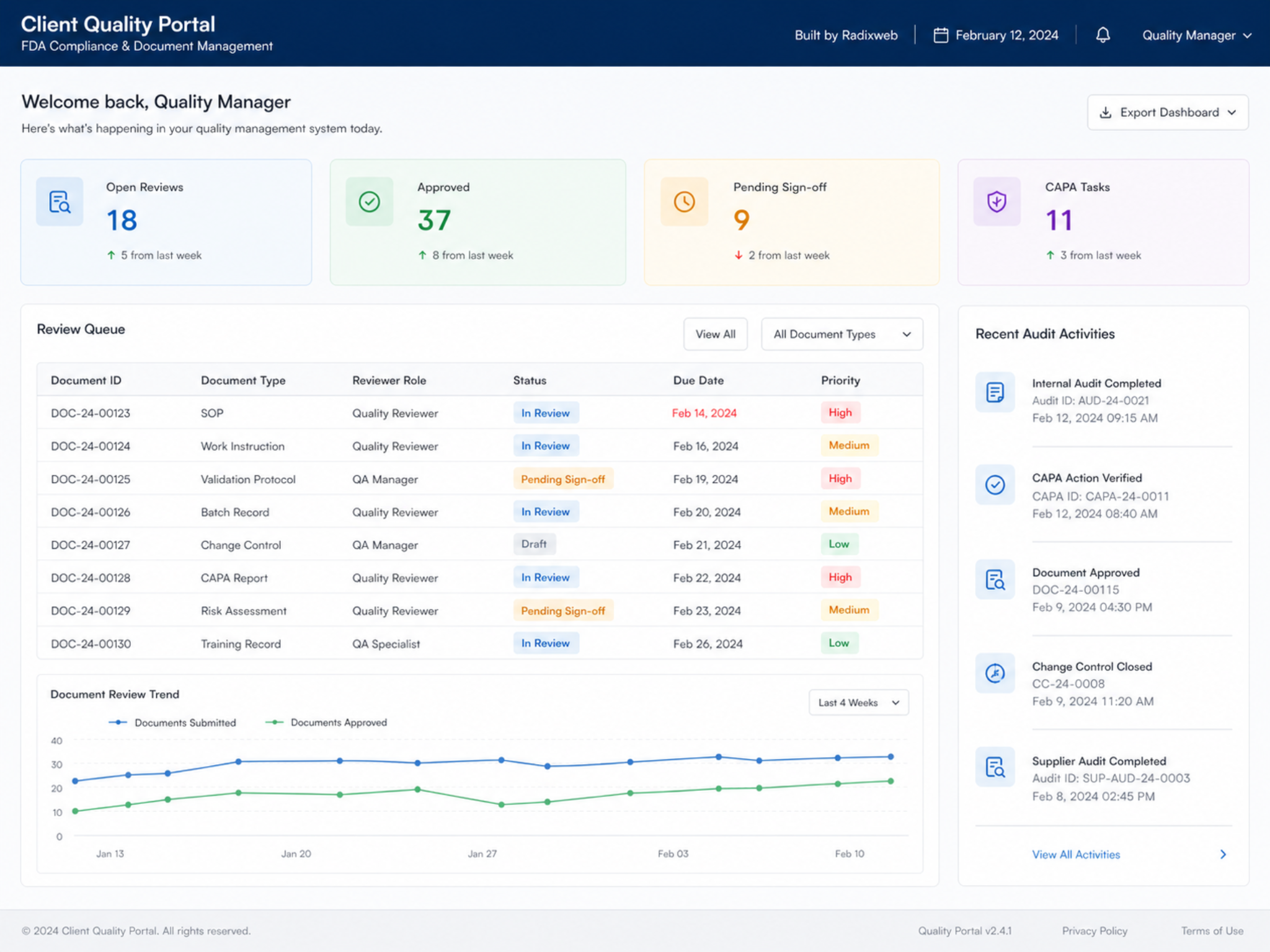This screenshot has width=1270, height=952.
Task: Click the View All button in Review Queue
Action: pyautogui.click(x=715, y=334)
